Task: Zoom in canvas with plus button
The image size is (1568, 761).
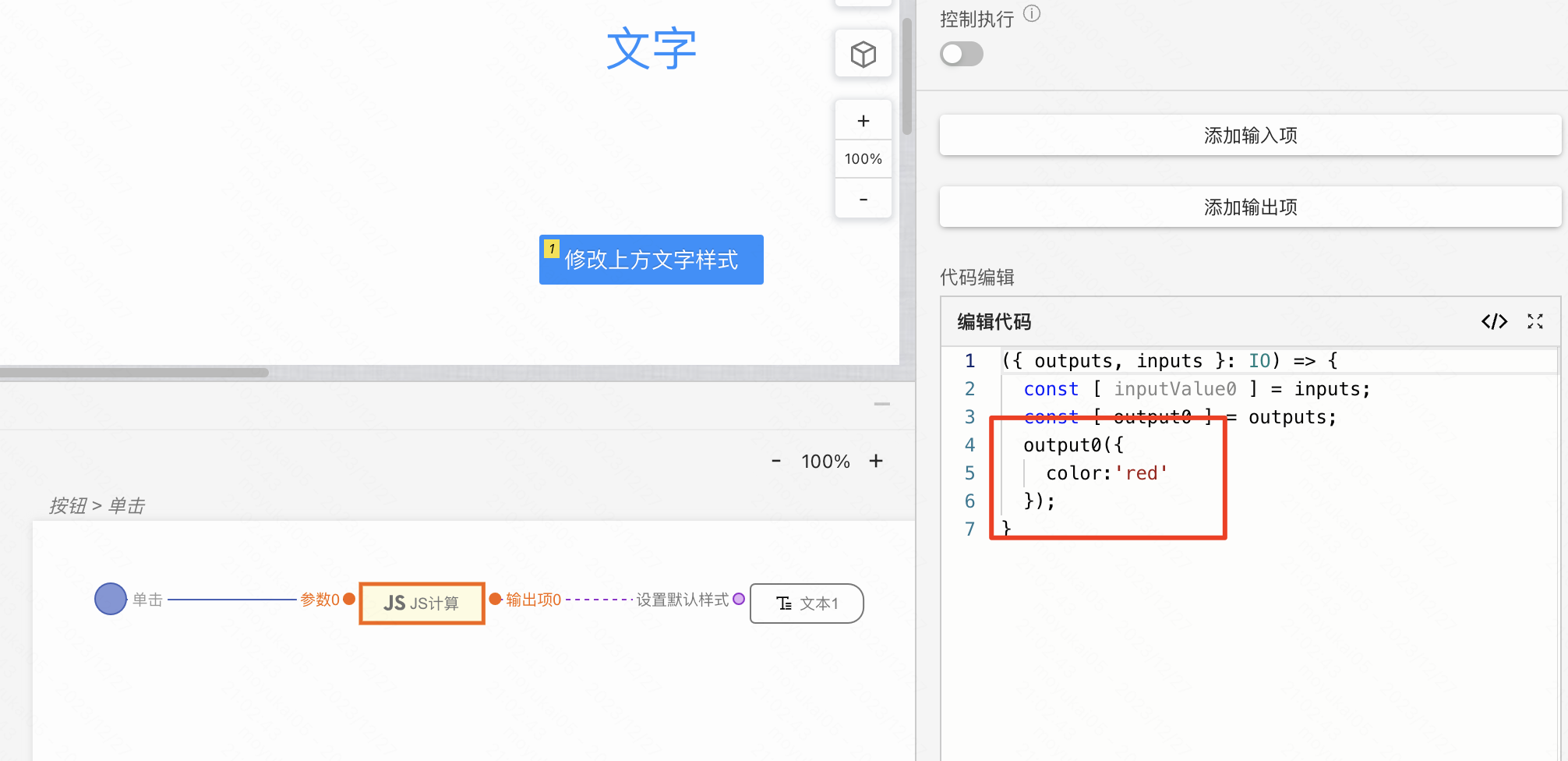Action: click(863, 121)
